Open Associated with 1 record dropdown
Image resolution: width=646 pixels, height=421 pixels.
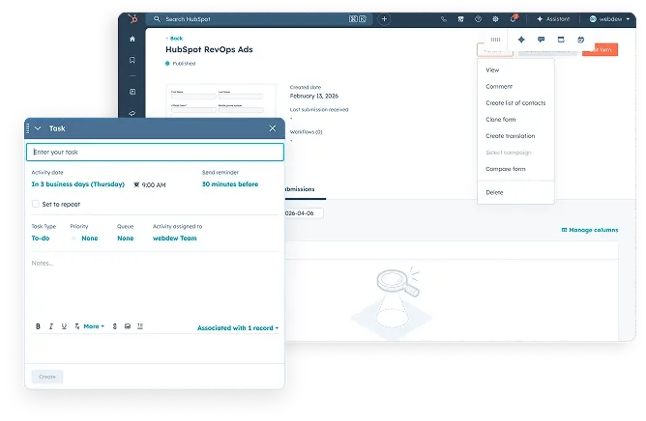tap(238, 328)
